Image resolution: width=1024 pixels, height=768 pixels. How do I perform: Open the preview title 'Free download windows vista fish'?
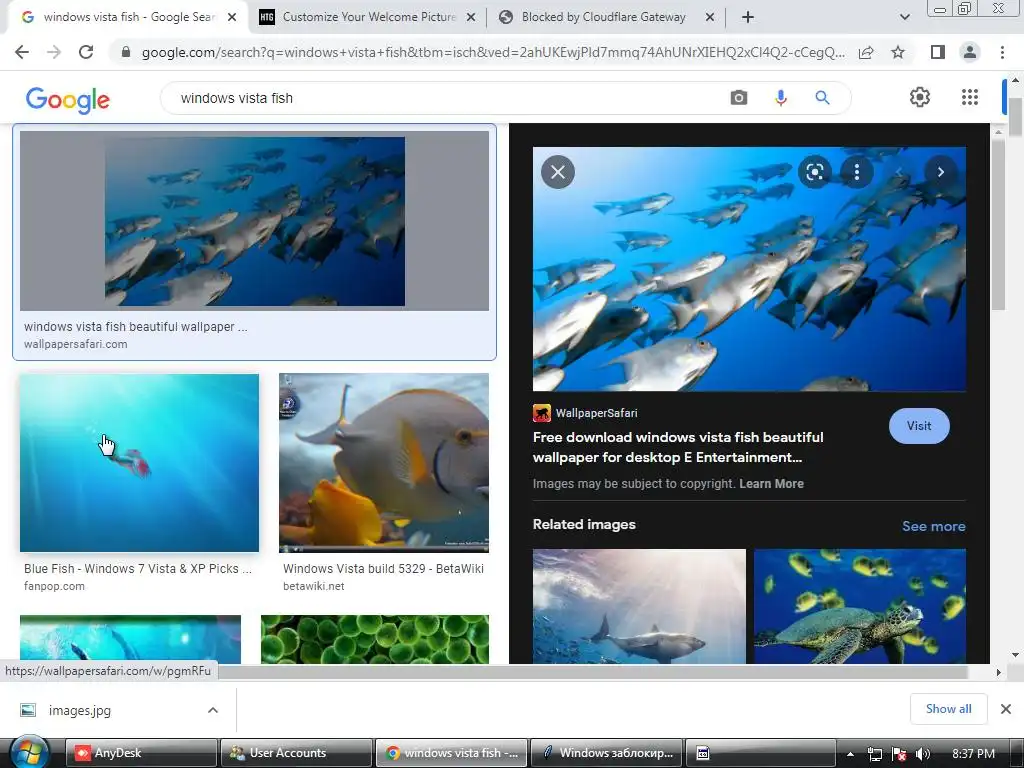[x=678, y=447]
